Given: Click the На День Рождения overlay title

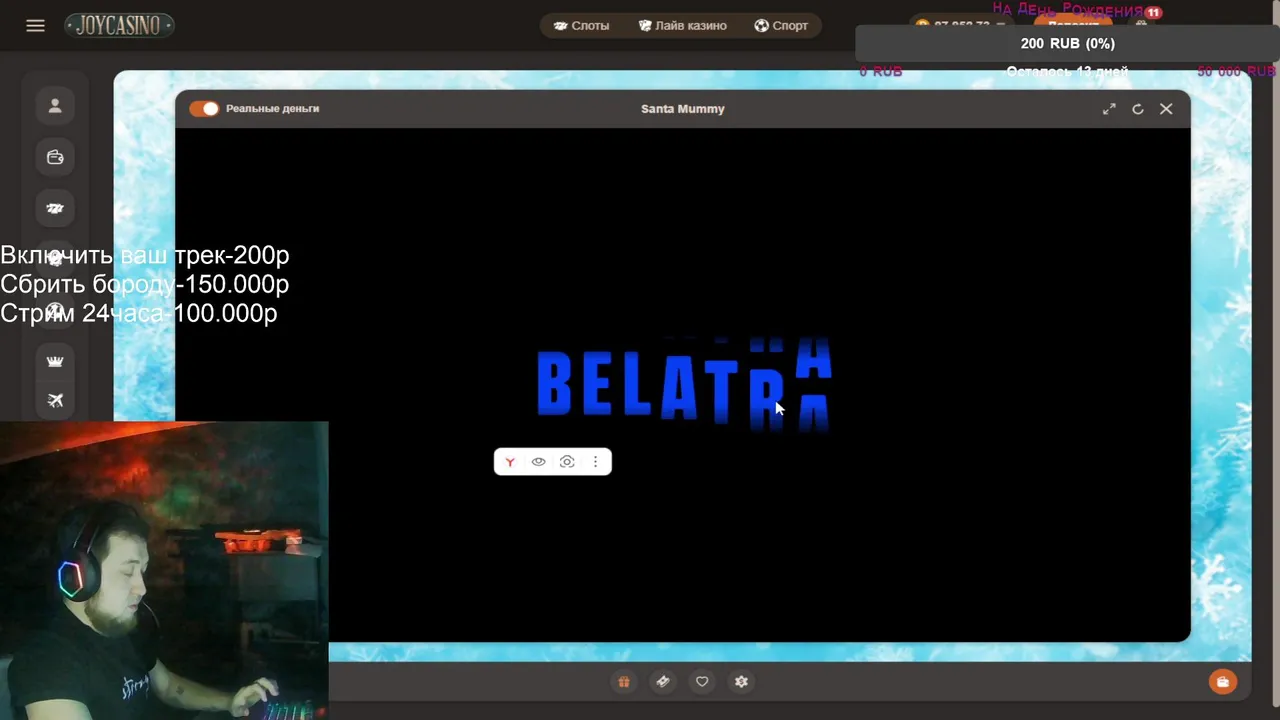Looking at the screenshot, I should click(1067, 9).
